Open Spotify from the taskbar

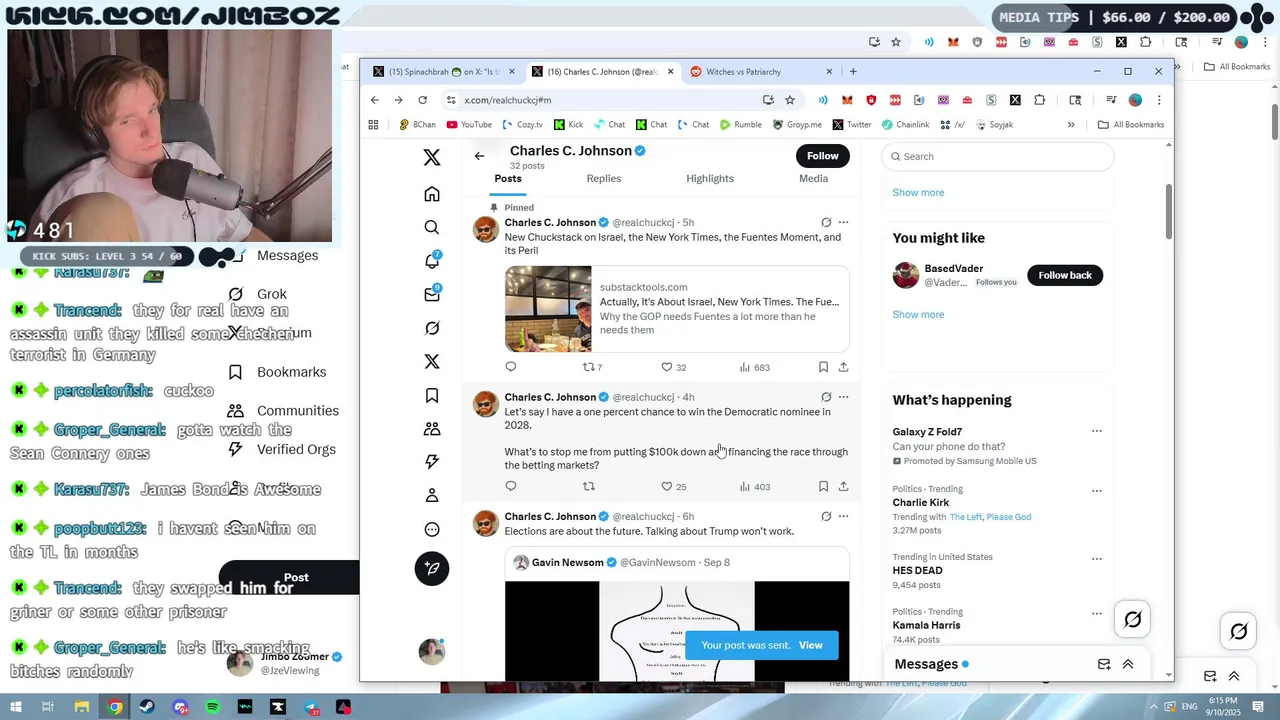[213, 707]
